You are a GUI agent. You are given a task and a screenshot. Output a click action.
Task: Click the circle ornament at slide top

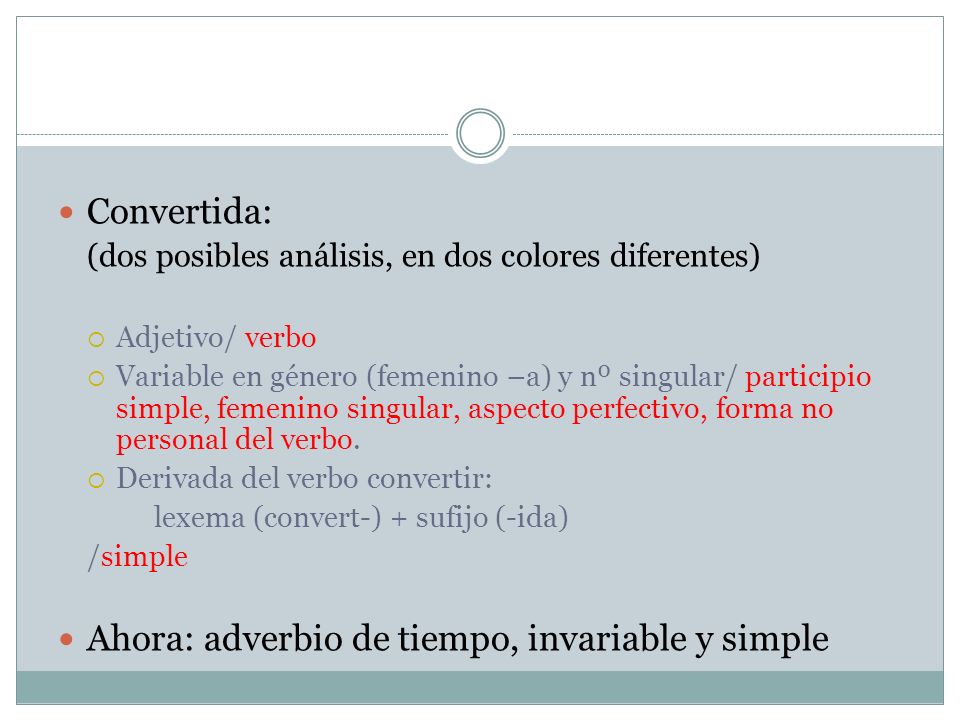[480, 133]
